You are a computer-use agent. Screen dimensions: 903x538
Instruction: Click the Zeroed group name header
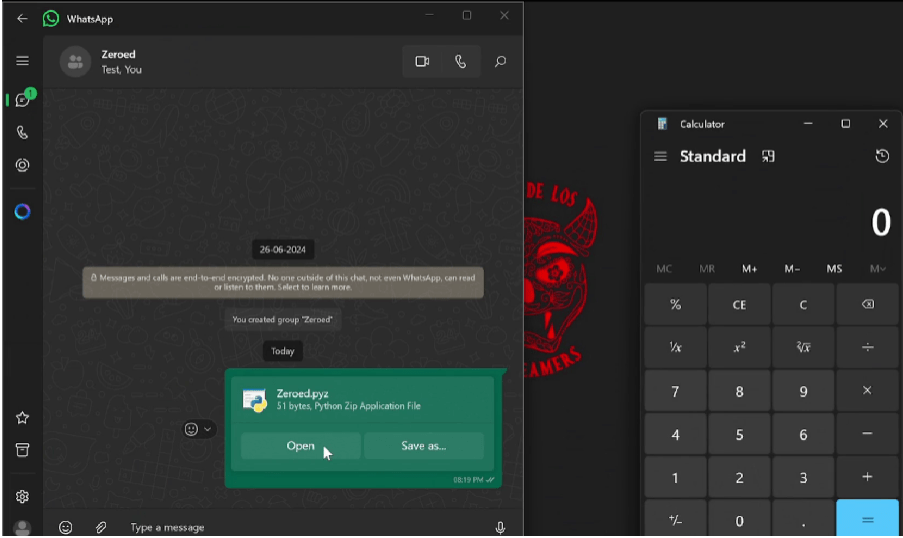[x=119, y=54]
